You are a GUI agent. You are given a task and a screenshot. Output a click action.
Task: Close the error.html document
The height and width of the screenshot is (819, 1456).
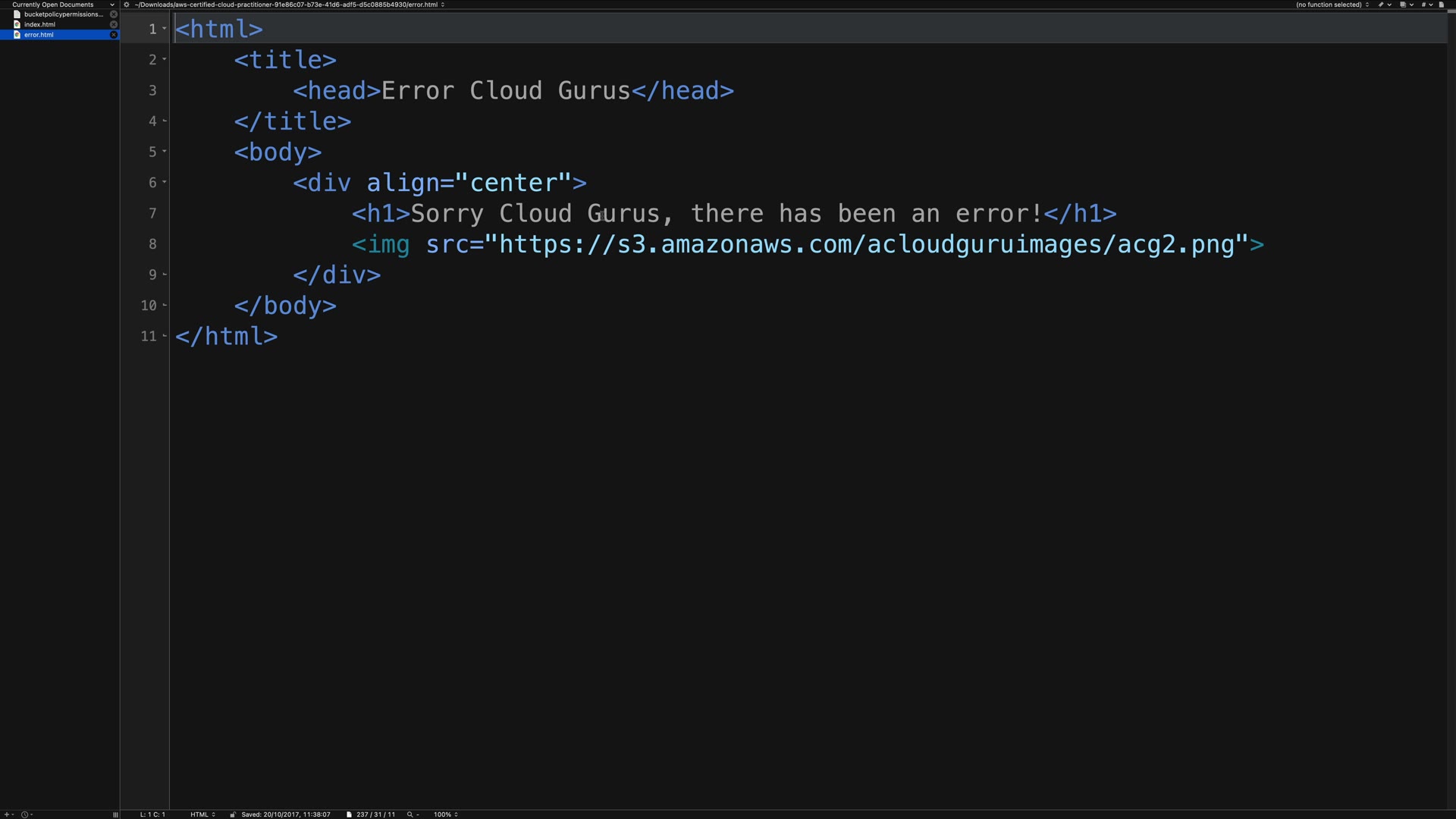[x=114, y=35]
